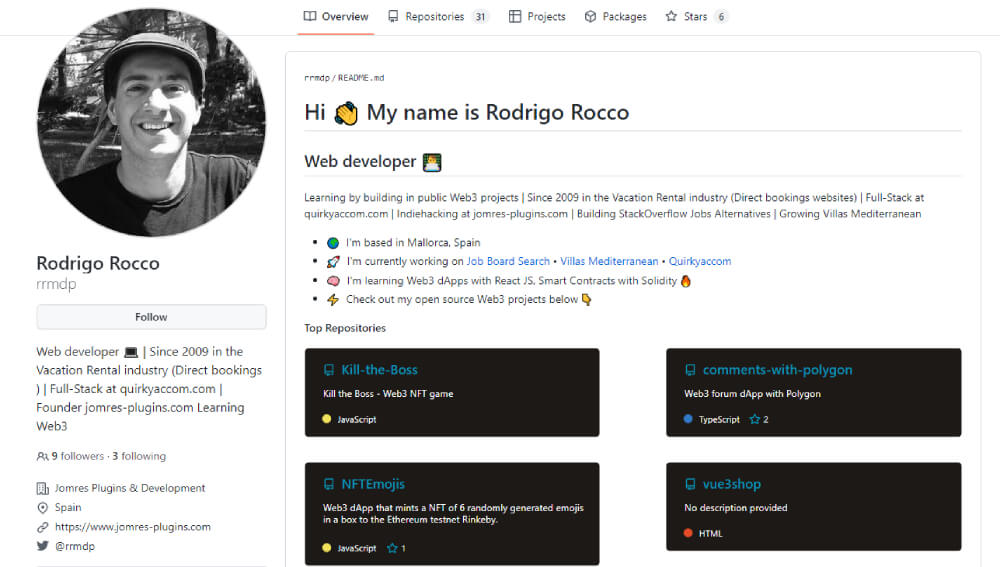Open the Projects tab

(x=537, y=17)
